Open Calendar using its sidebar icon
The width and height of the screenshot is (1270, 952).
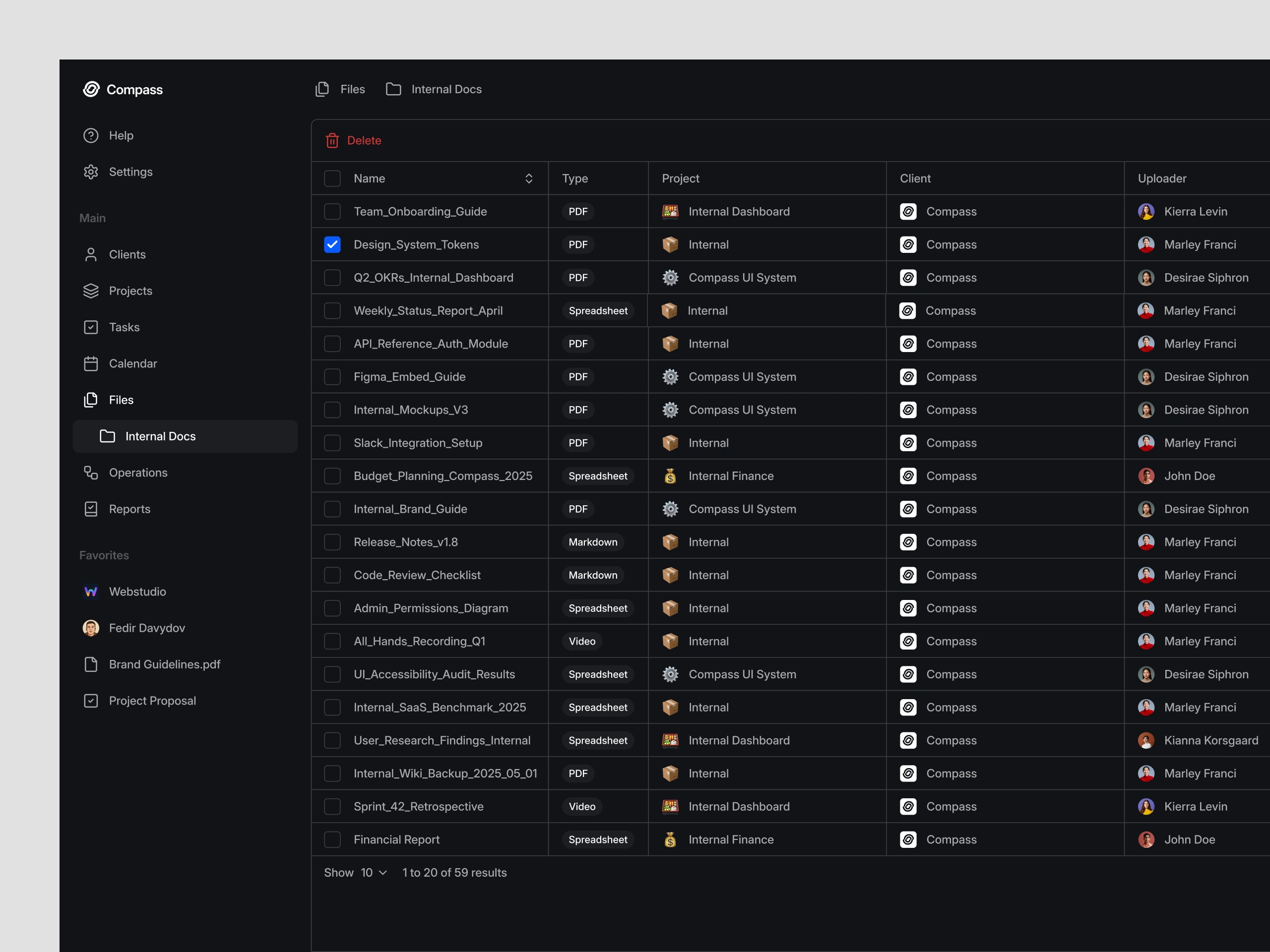(91, 363)
